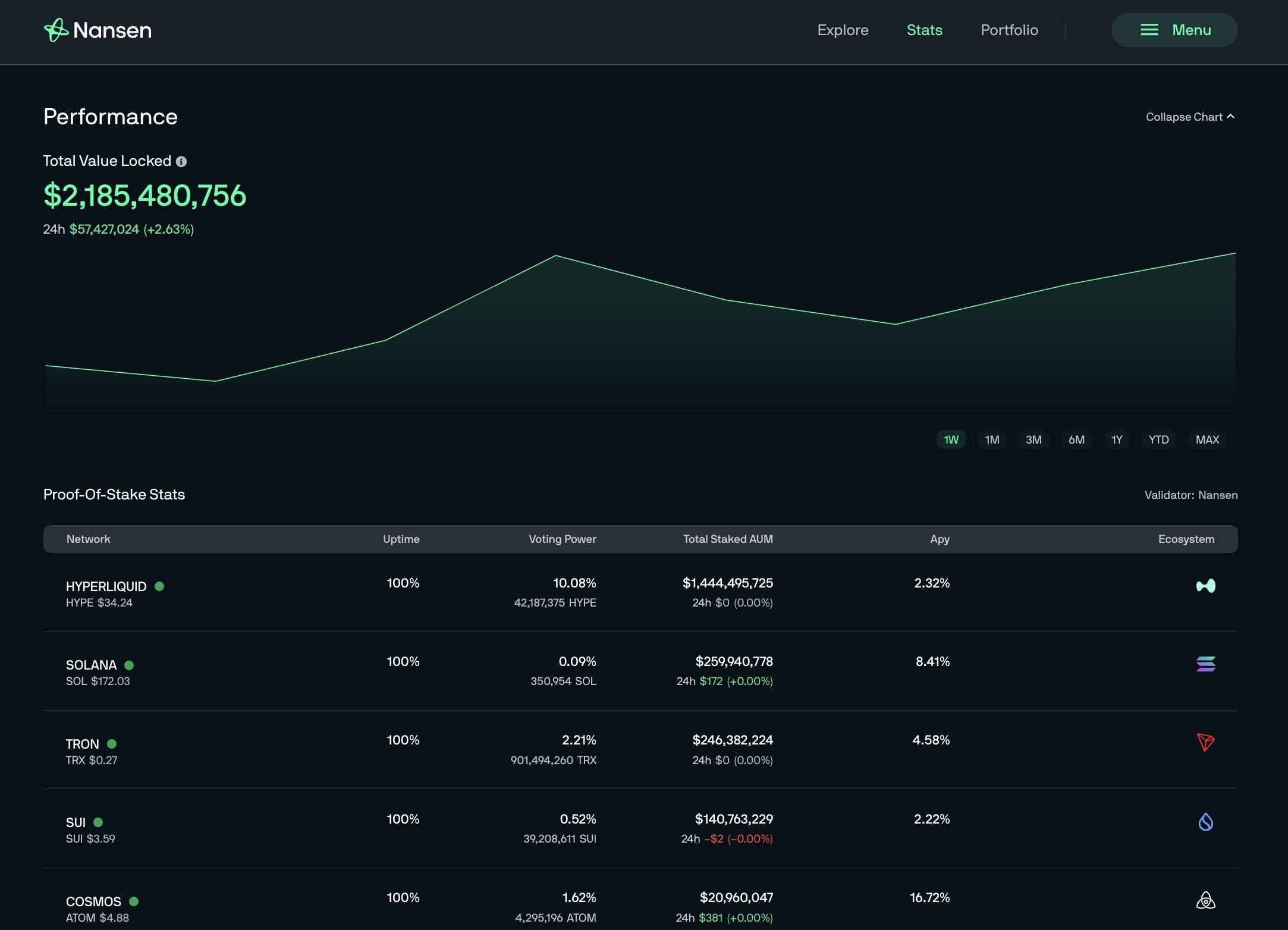Open the COSMOS network row
1288x930 pixels.
[x=640, y=899]
